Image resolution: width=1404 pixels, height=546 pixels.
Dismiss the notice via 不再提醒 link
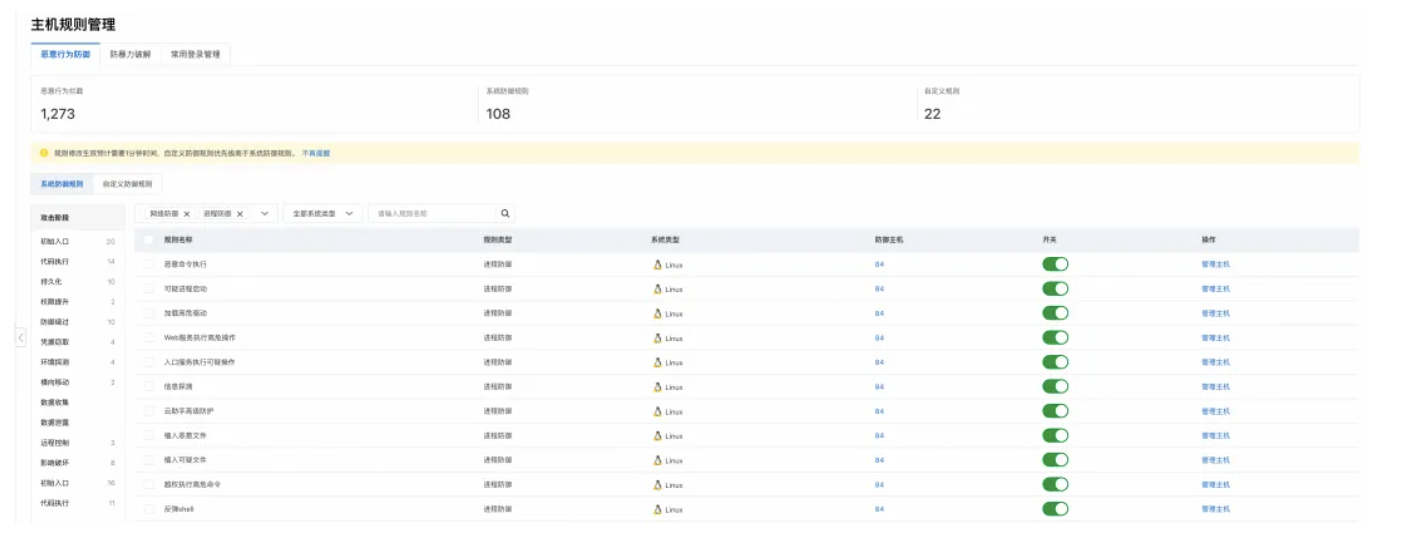pyautogui.click(x=316, y=153)
